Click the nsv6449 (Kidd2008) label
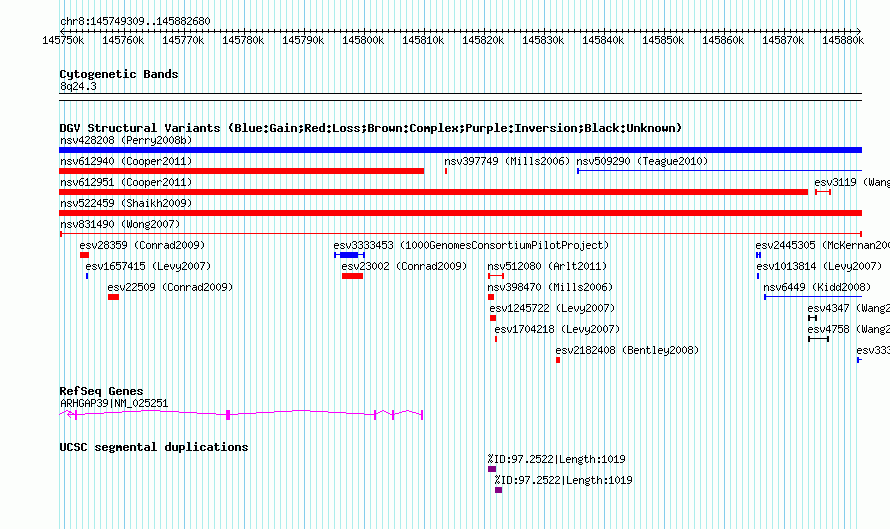The image size is (890, 529). 817,287
